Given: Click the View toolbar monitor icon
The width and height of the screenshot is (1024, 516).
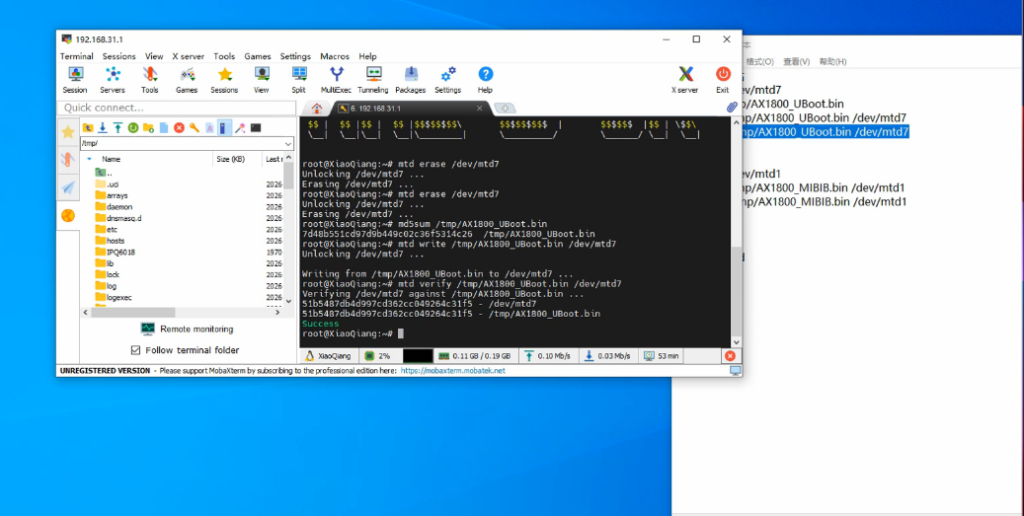Looking at the screenshot, I should point(261,80).
